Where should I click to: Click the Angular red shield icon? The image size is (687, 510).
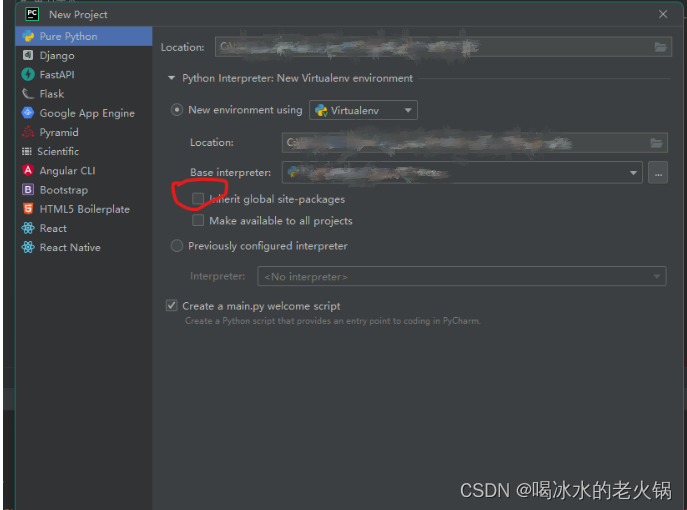point(28,170)
